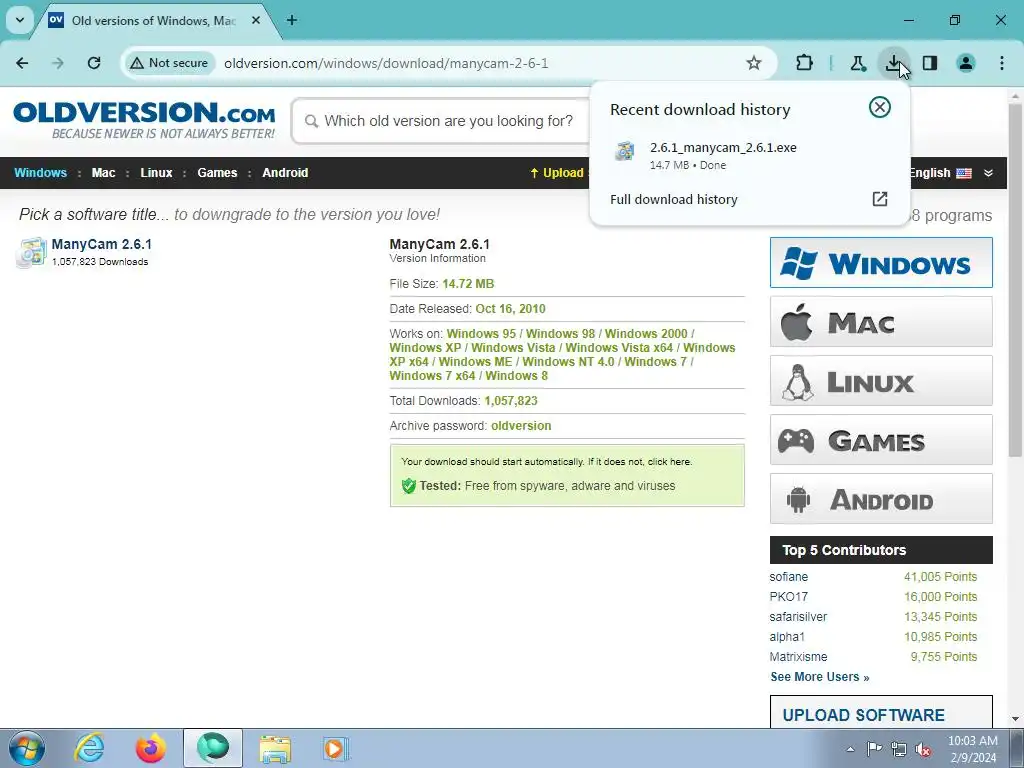Click the 'click here' manual download link
The height and width of the screenshot is (768, 1024).
coord(669,462)
